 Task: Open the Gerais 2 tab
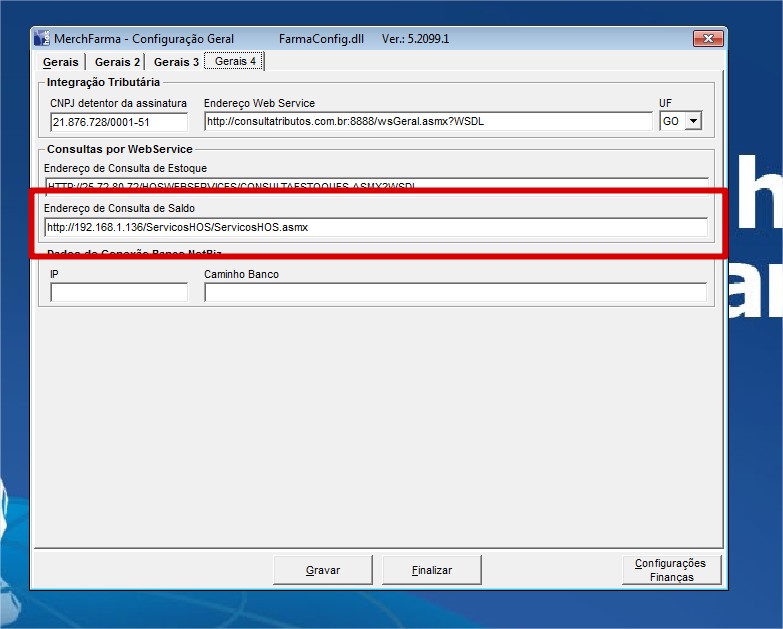click(x=117, y=62)
